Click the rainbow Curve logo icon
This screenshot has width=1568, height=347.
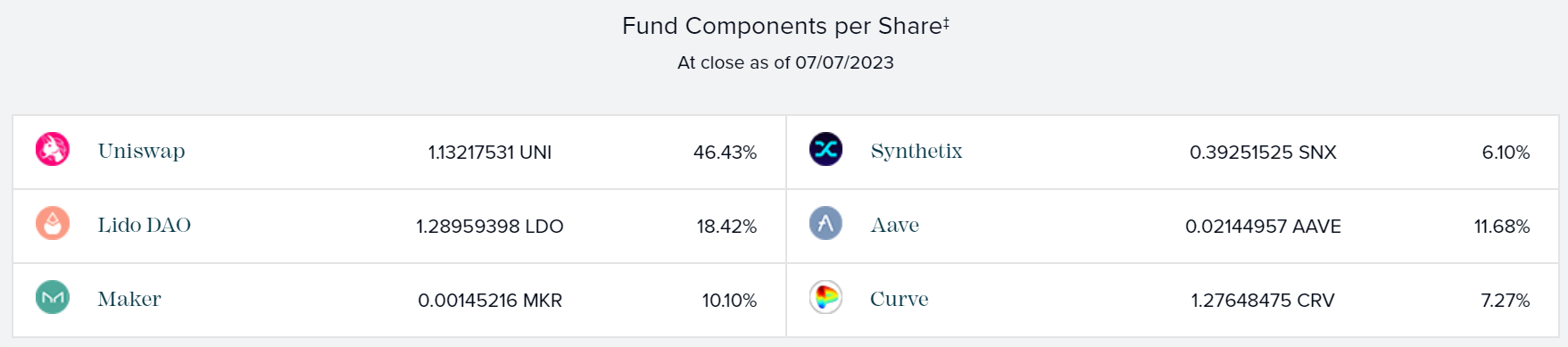tap(825, 297)
